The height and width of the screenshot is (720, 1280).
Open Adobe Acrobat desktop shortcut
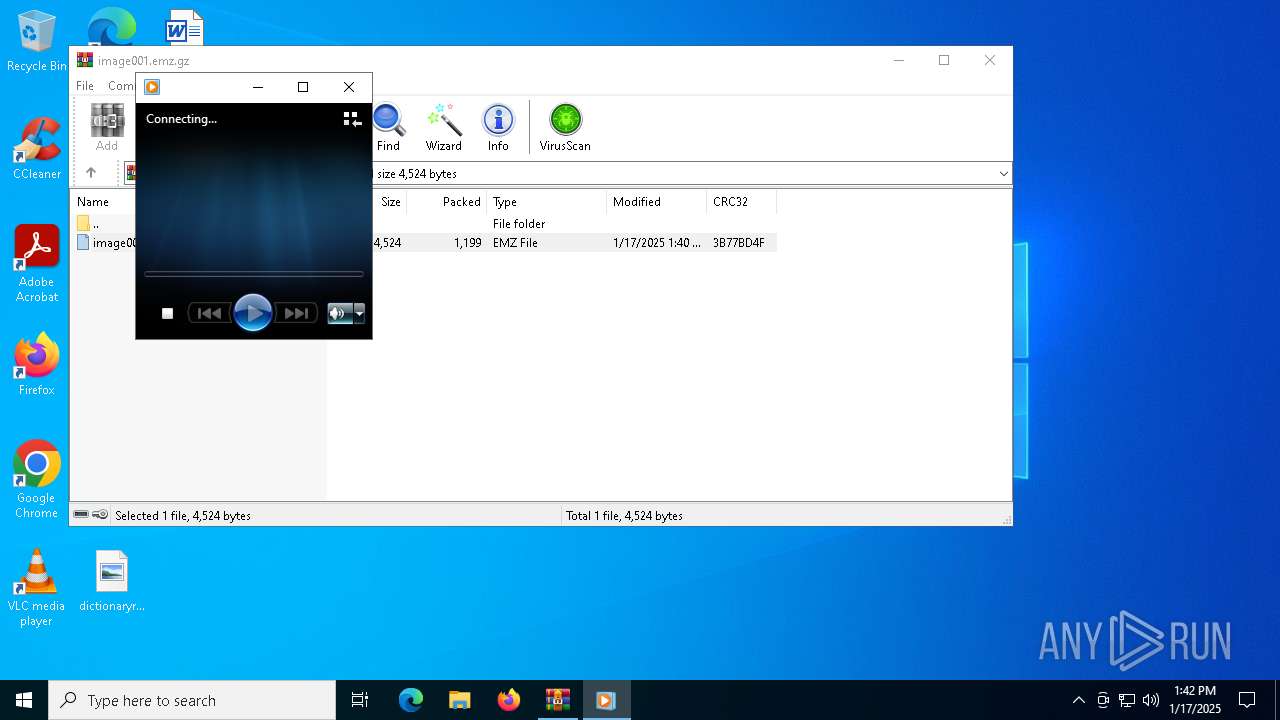pyautogui.click(x=37, y=264)
